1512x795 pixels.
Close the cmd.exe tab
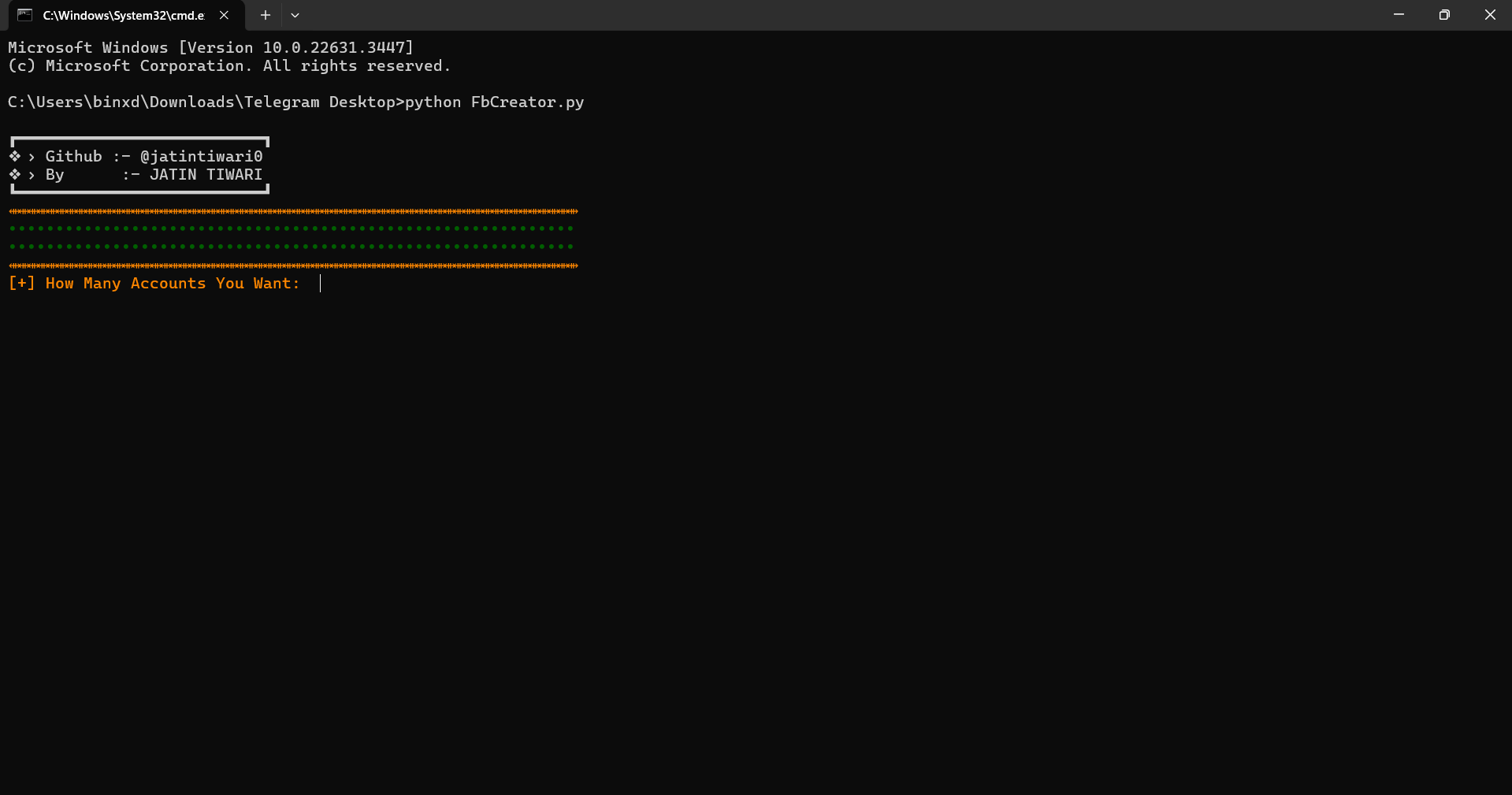(225, 15)
